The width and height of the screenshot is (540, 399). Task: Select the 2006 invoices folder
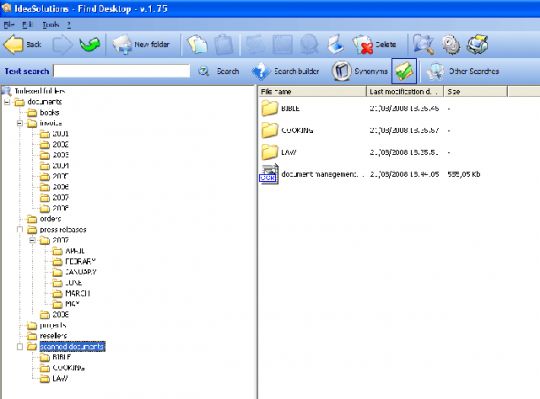tap(54, 187)
